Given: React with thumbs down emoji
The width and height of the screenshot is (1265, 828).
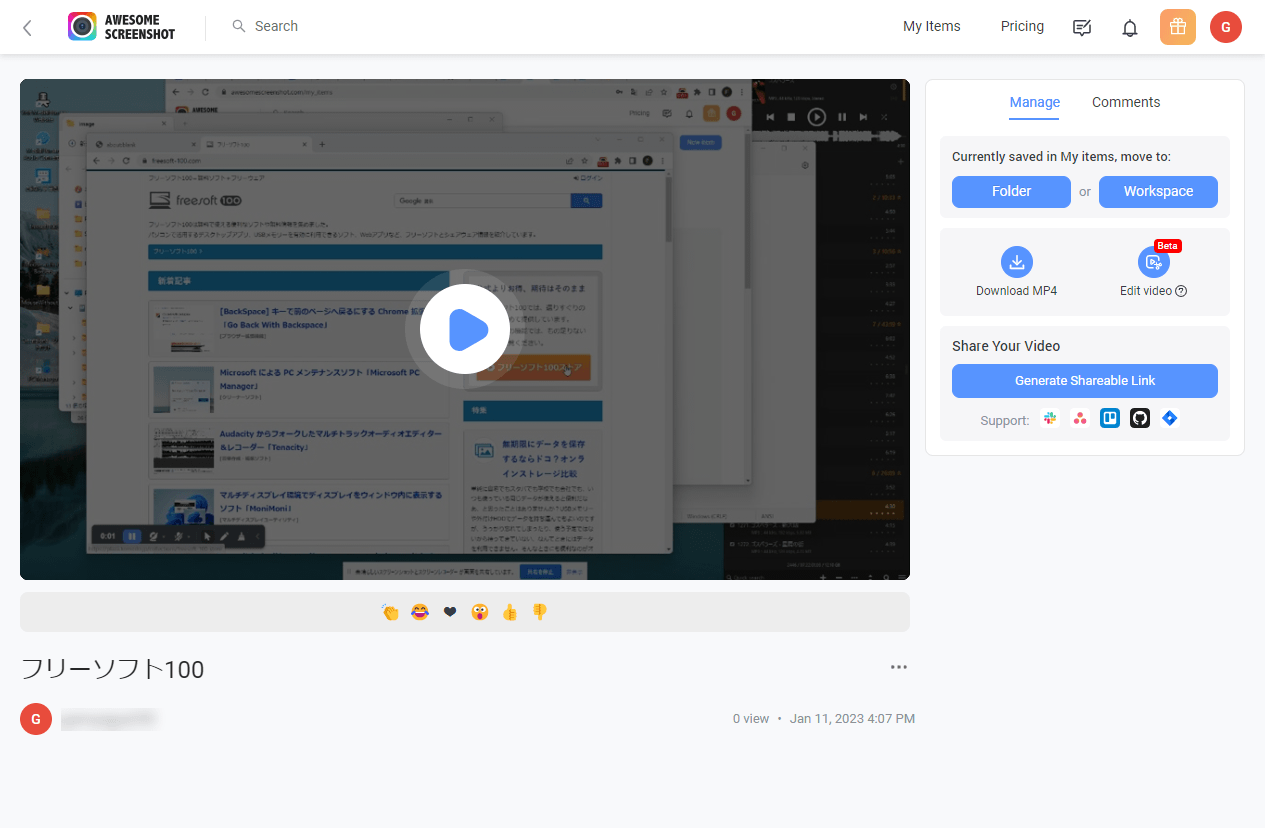Looking at the screenshot, I should (540, 612).
